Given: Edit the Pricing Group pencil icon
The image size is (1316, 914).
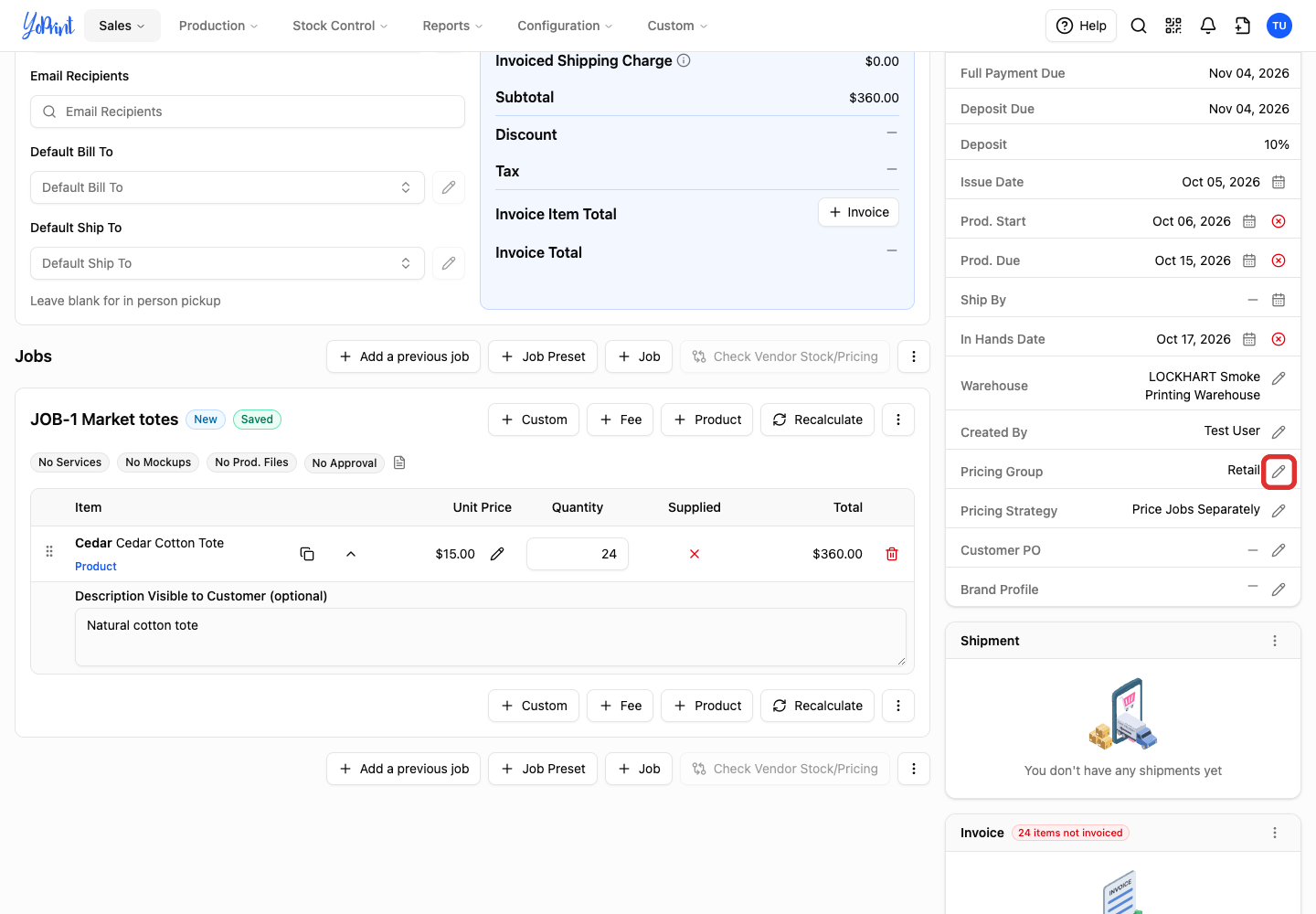Looking at the screenshot, I should [x=1279, y=472].
